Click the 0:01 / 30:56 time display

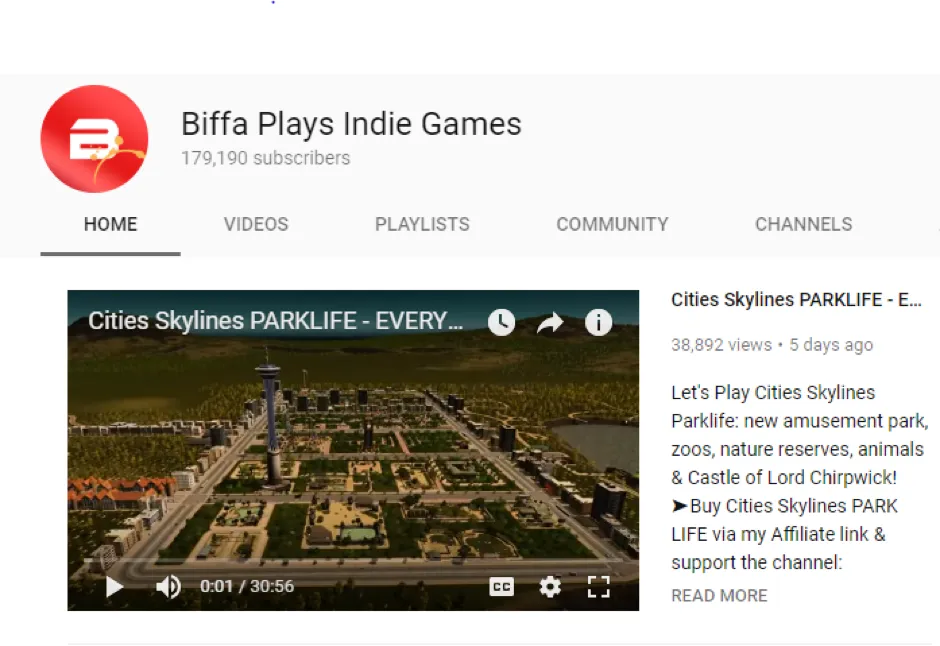point(247,585)
